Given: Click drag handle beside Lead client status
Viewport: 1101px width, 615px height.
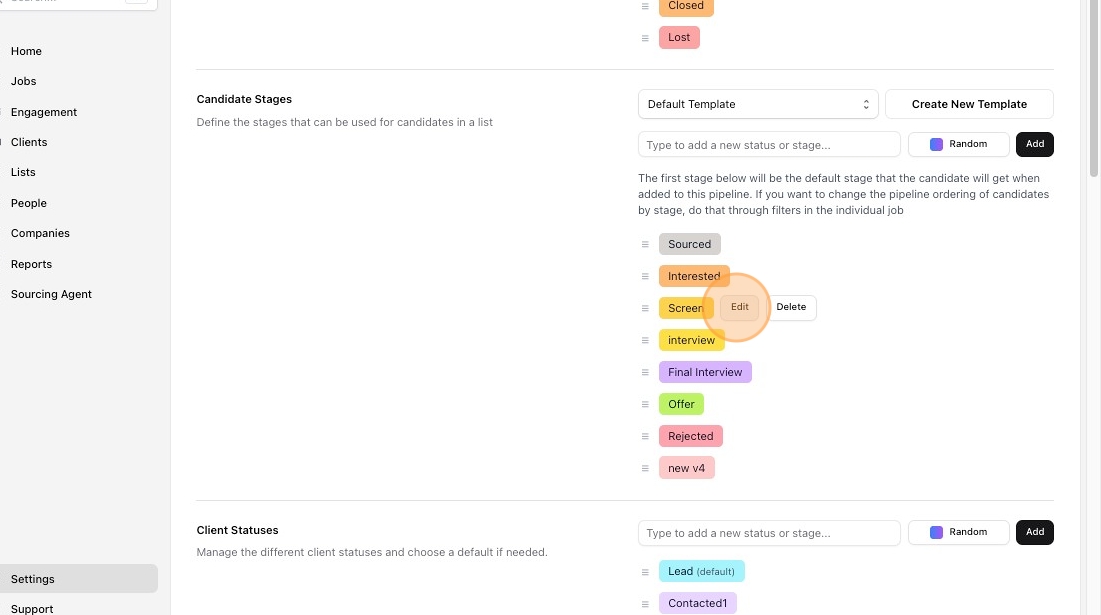Looking at the screenshot, I should click(x=645, y=571).
